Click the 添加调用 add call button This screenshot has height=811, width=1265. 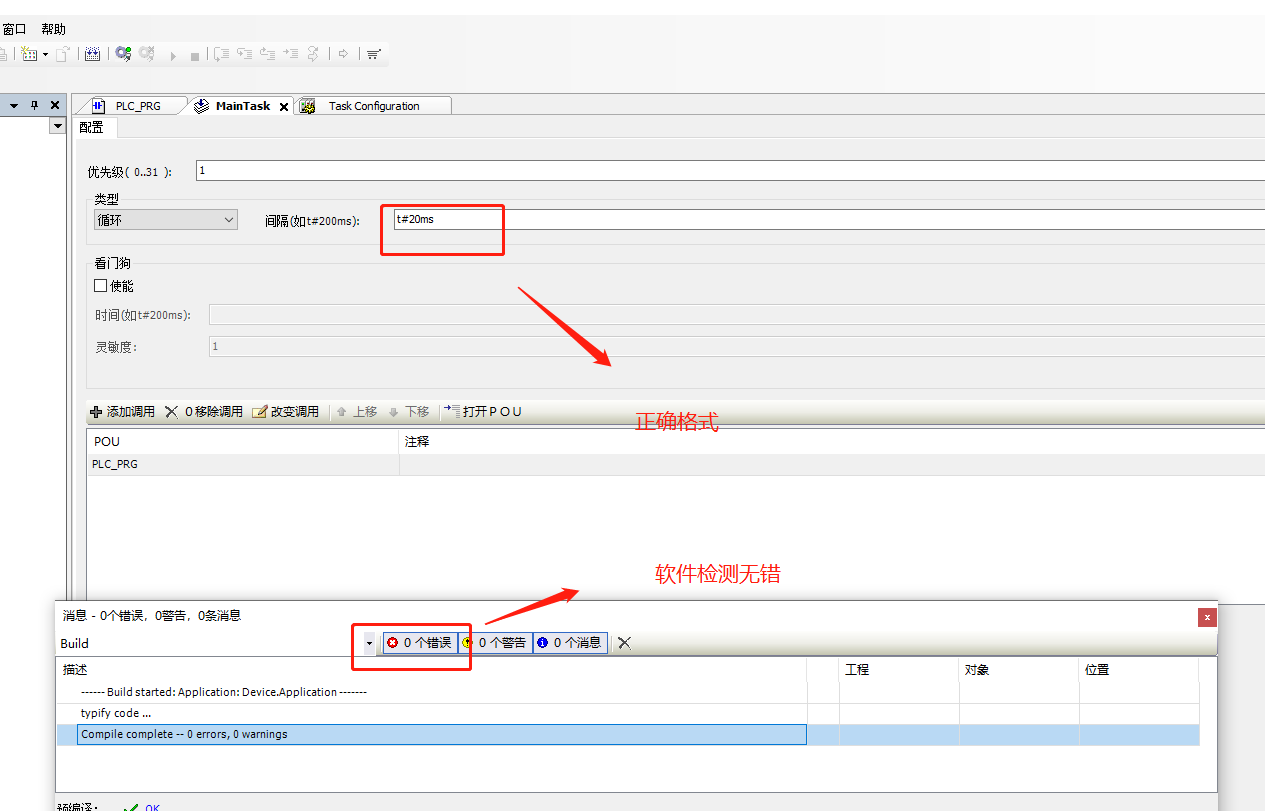point(122,412)
